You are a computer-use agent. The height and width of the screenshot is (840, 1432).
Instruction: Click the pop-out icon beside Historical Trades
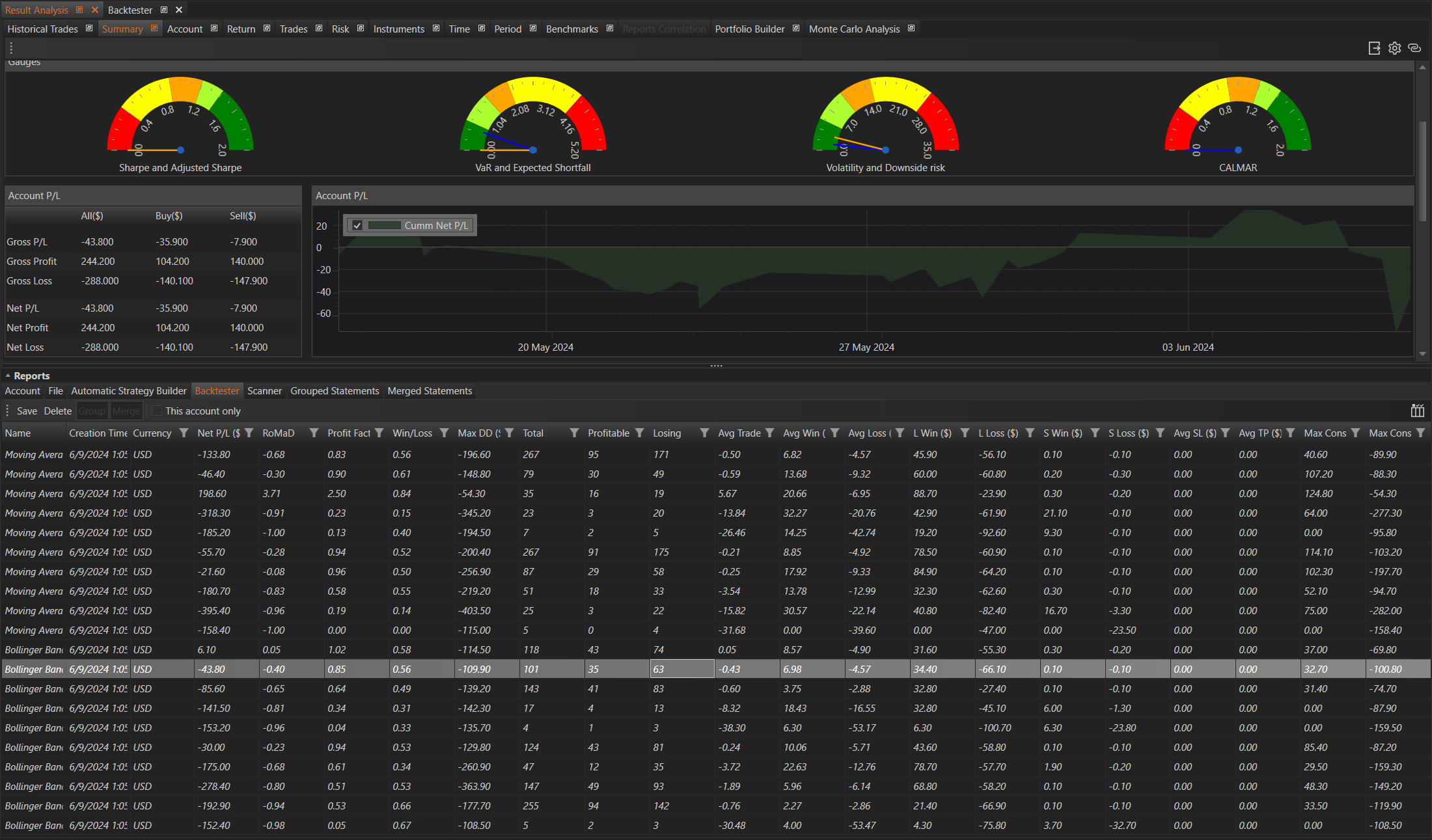(89, 29)
